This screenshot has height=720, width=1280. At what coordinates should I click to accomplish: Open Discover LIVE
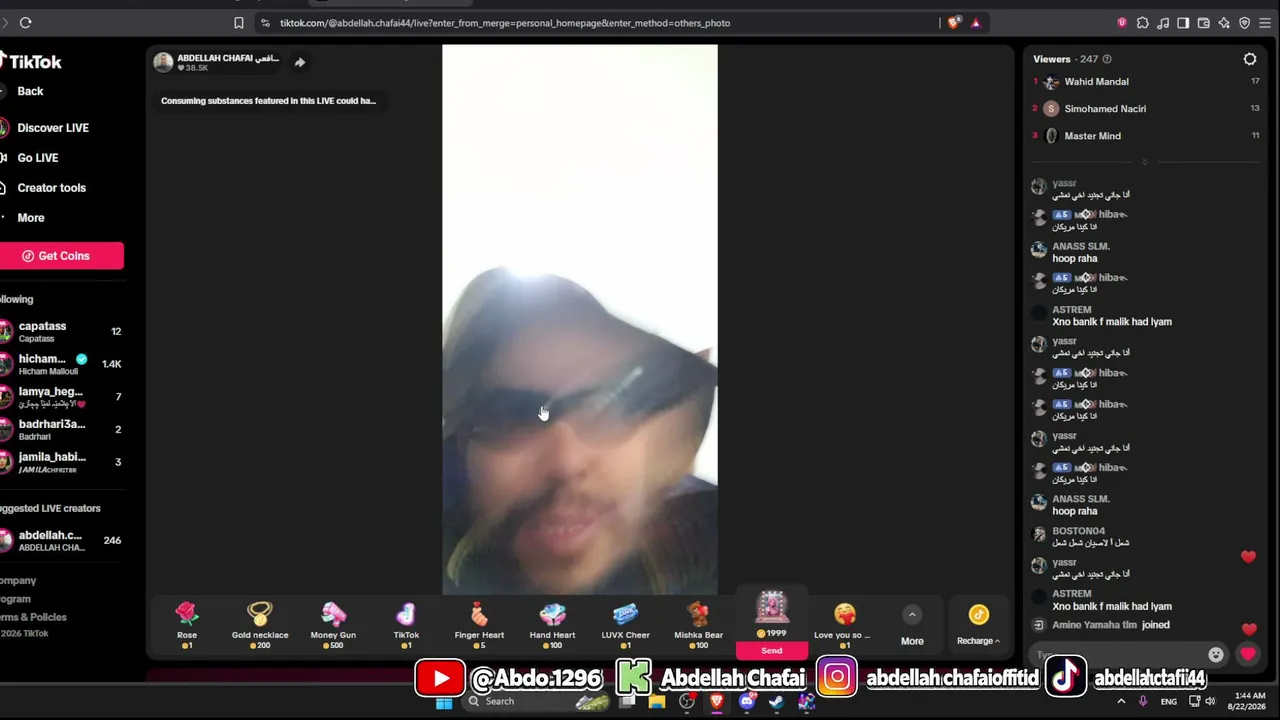point(53,128)
